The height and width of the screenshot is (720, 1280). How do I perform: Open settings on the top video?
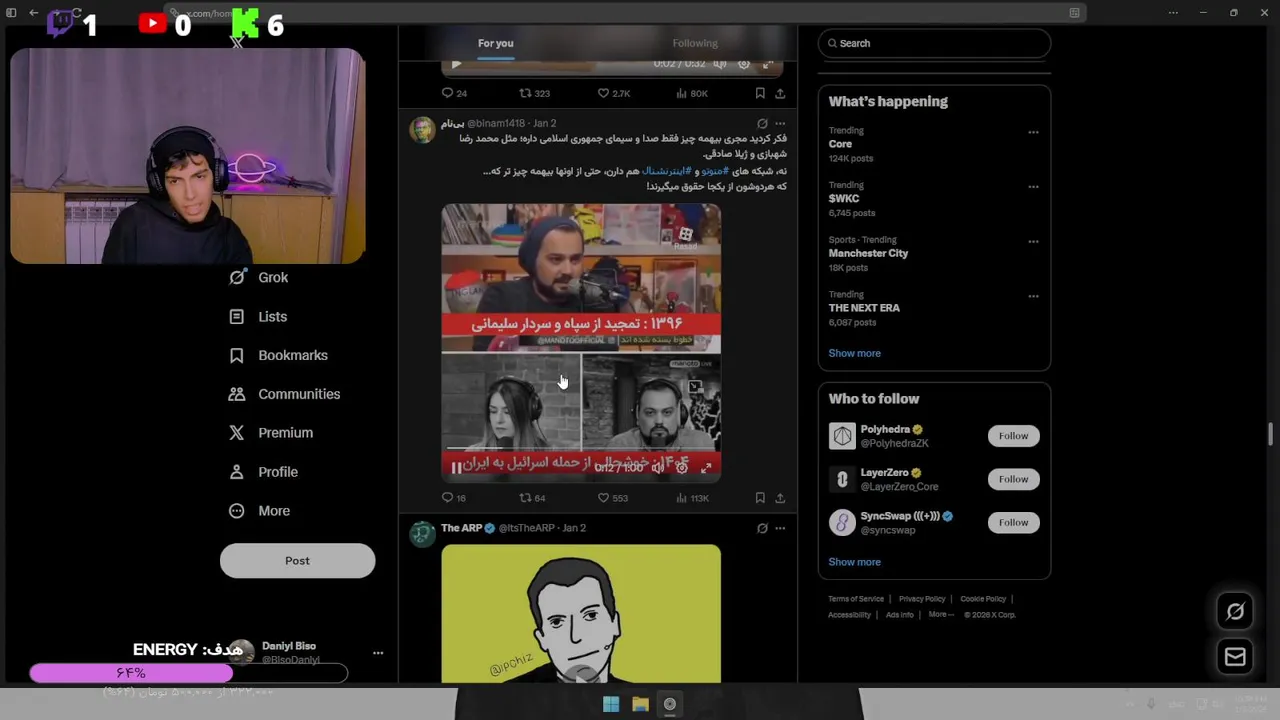[x=744, y=64]
